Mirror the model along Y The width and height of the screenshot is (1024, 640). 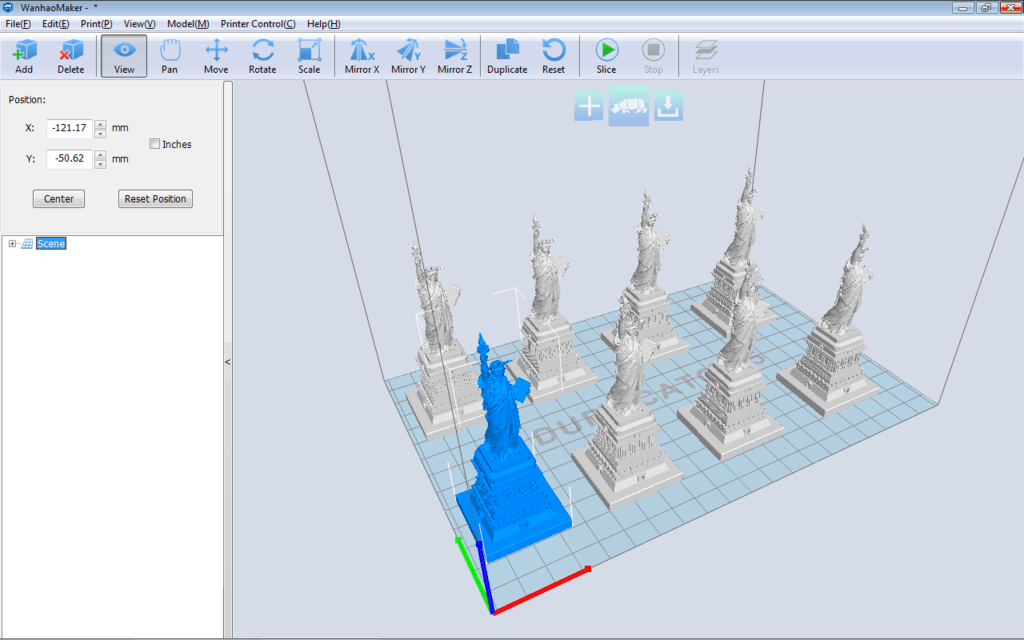point(408,56)
